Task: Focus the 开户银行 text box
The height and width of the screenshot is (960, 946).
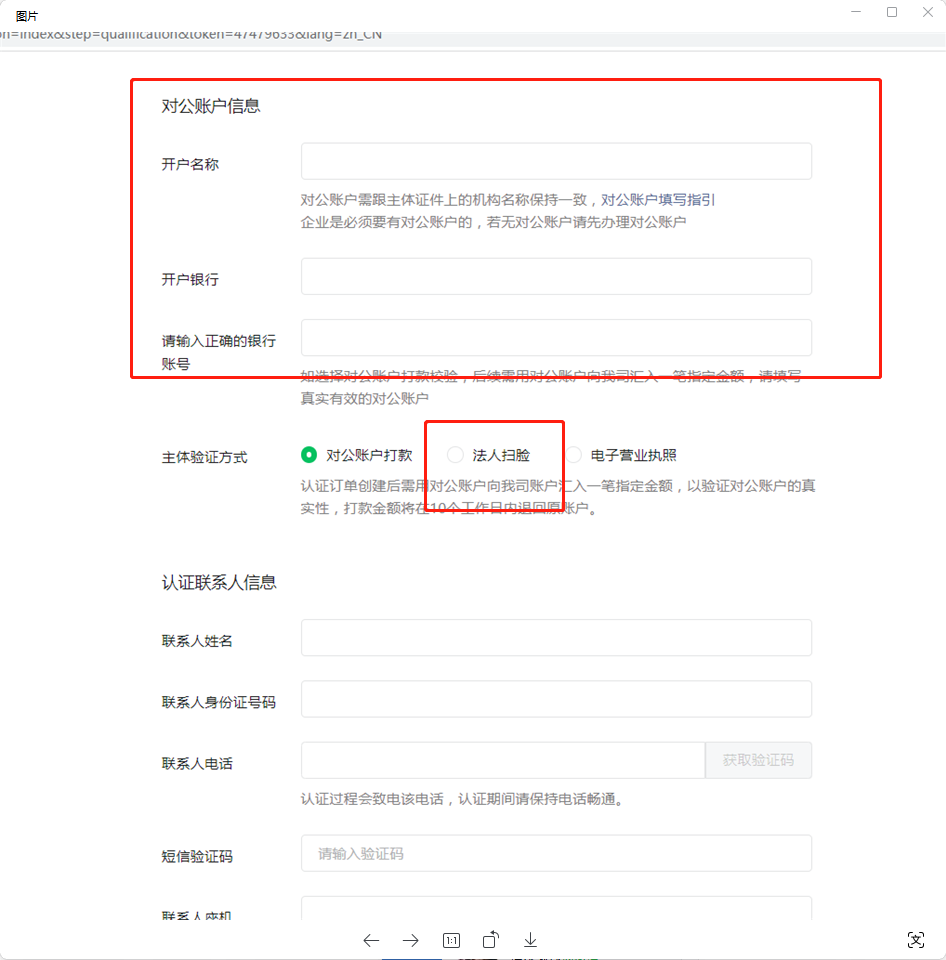Action: (556, 277)
